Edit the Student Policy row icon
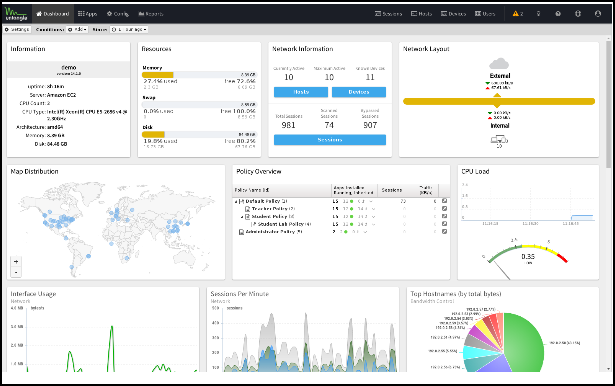The image size is (615, 386). [x=444, y=216]
